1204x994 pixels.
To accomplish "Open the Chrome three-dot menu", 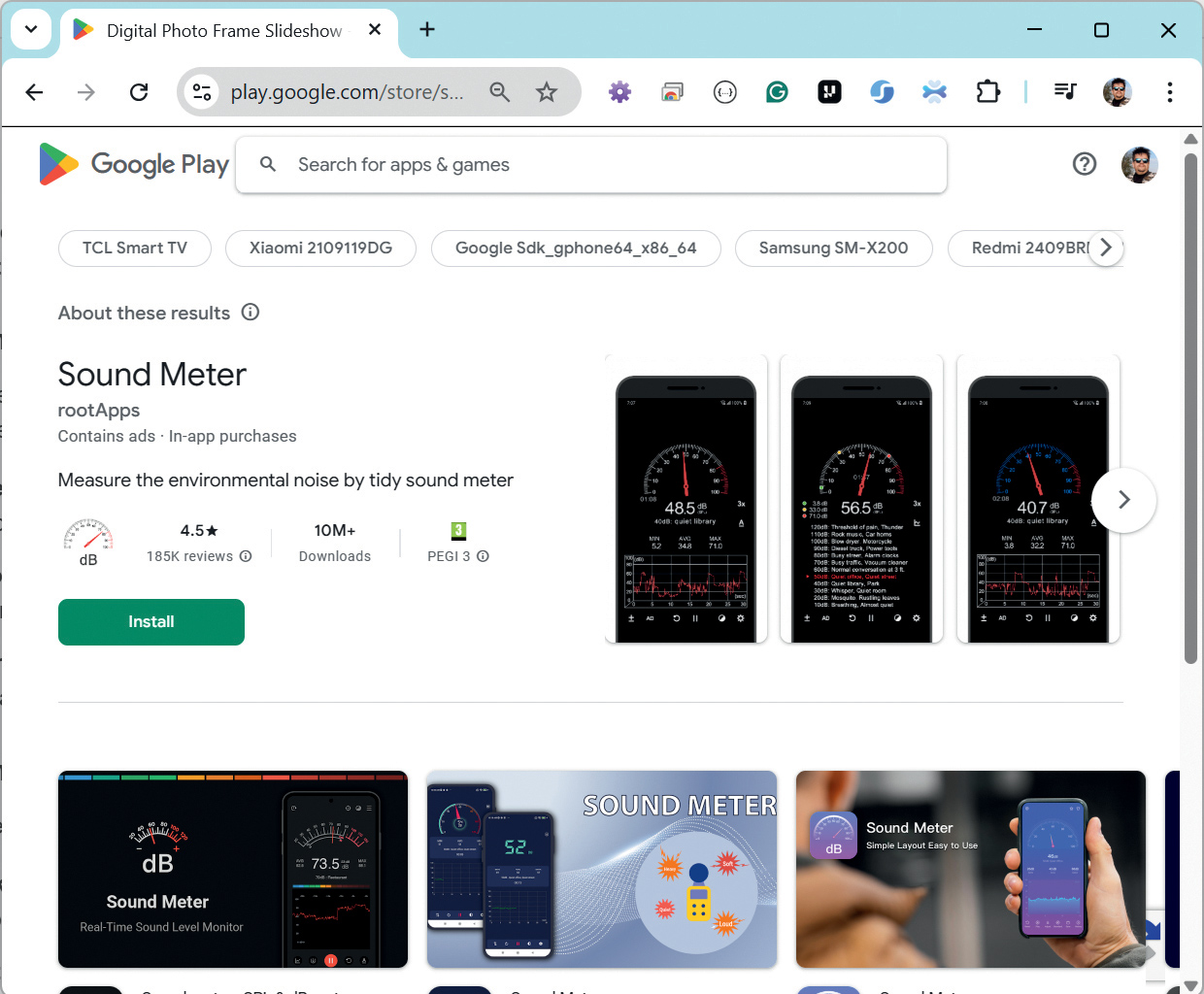I will [x=1170, y=92].
